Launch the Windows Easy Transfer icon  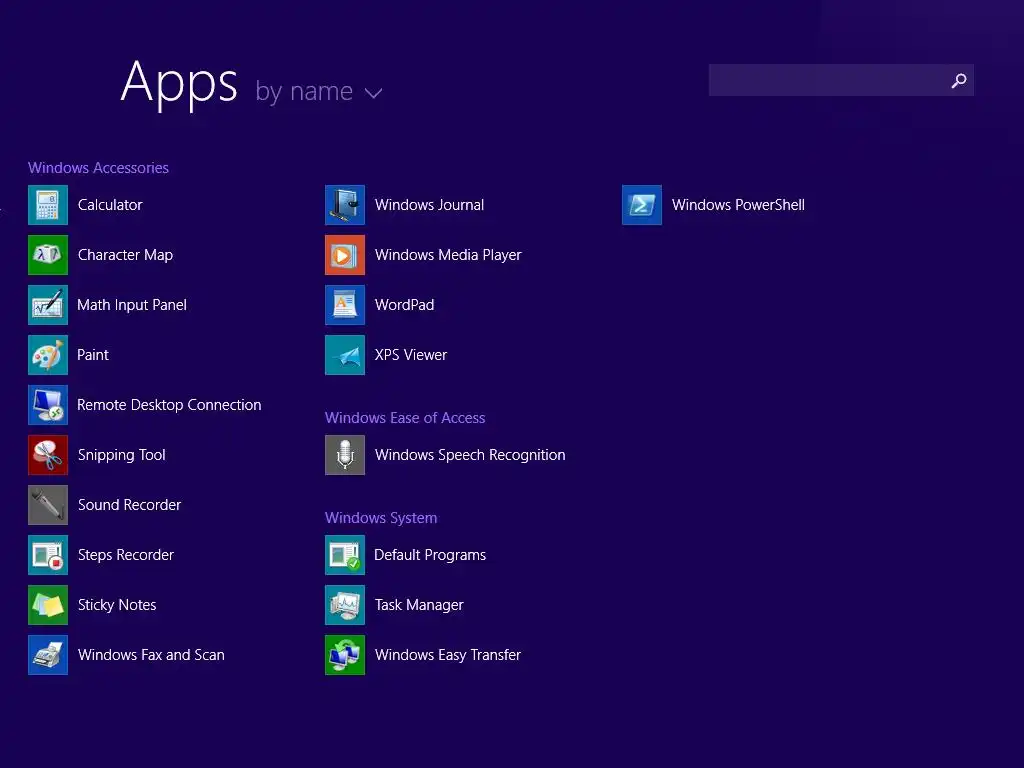345,655
